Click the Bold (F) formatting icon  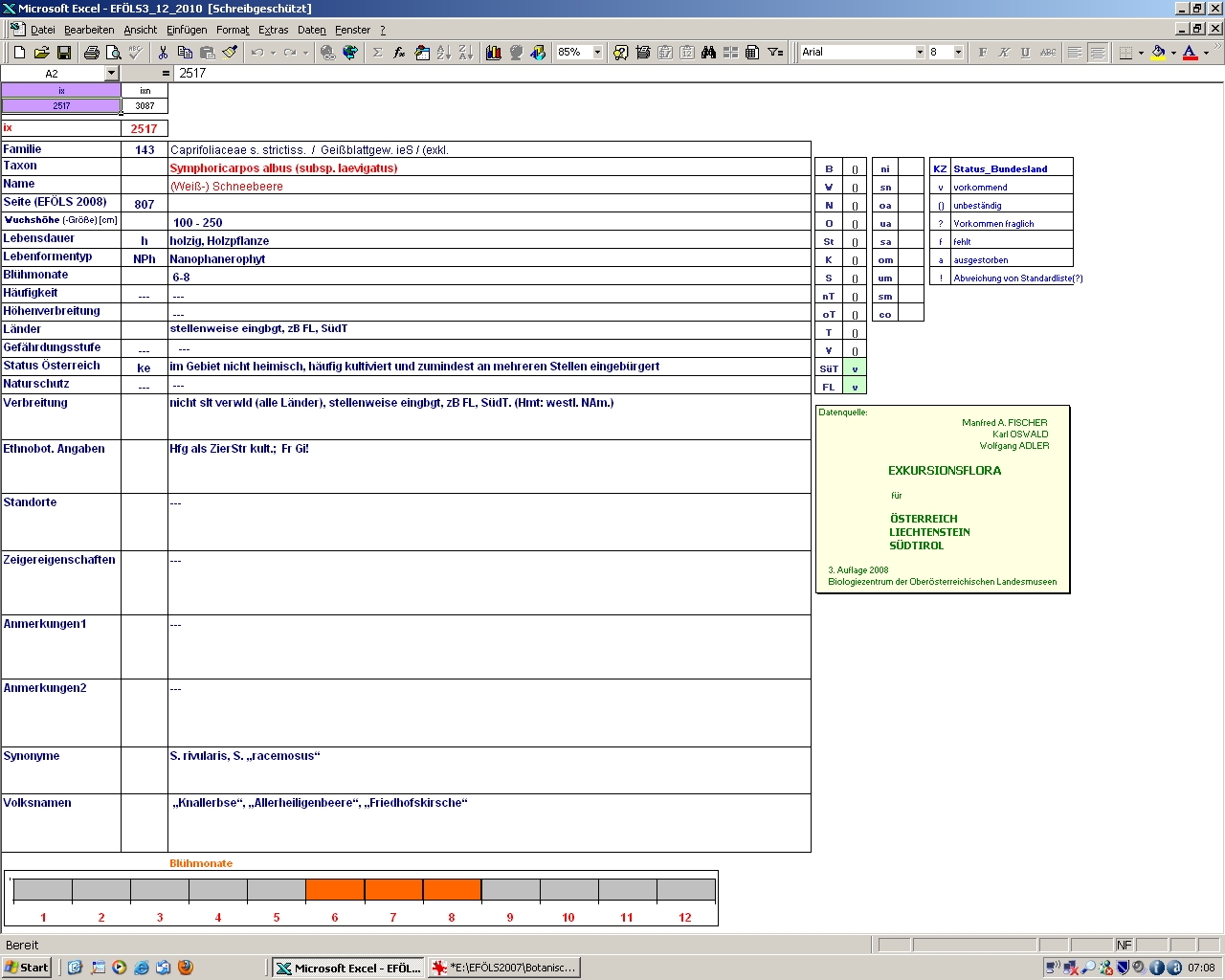pyautogui.click(x=982, y=53)
